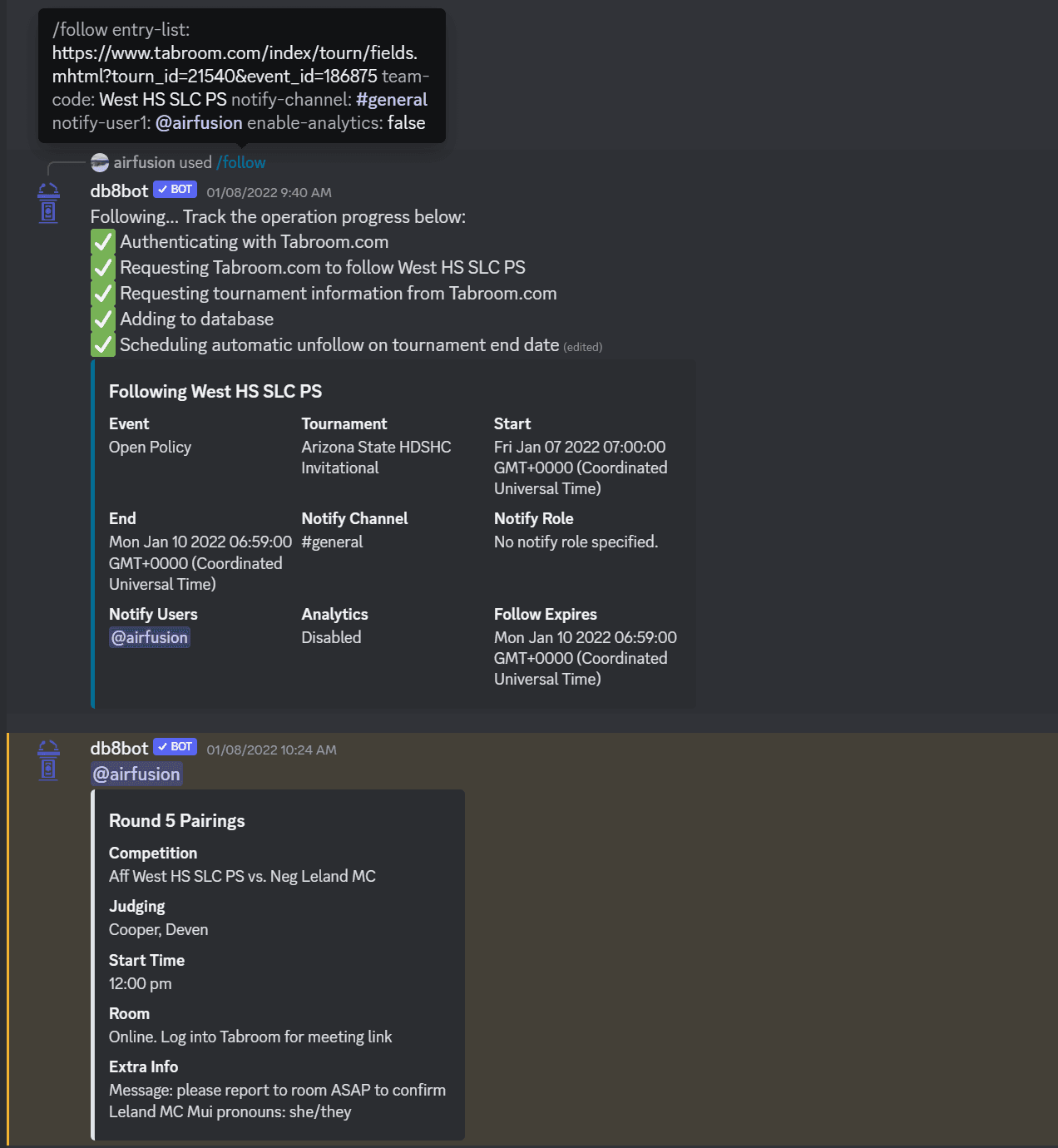Click BOT badge on second db8bot message
Image resolution: width=1058 pixels, height=1148 pixels.
click(x=176, y=747)
